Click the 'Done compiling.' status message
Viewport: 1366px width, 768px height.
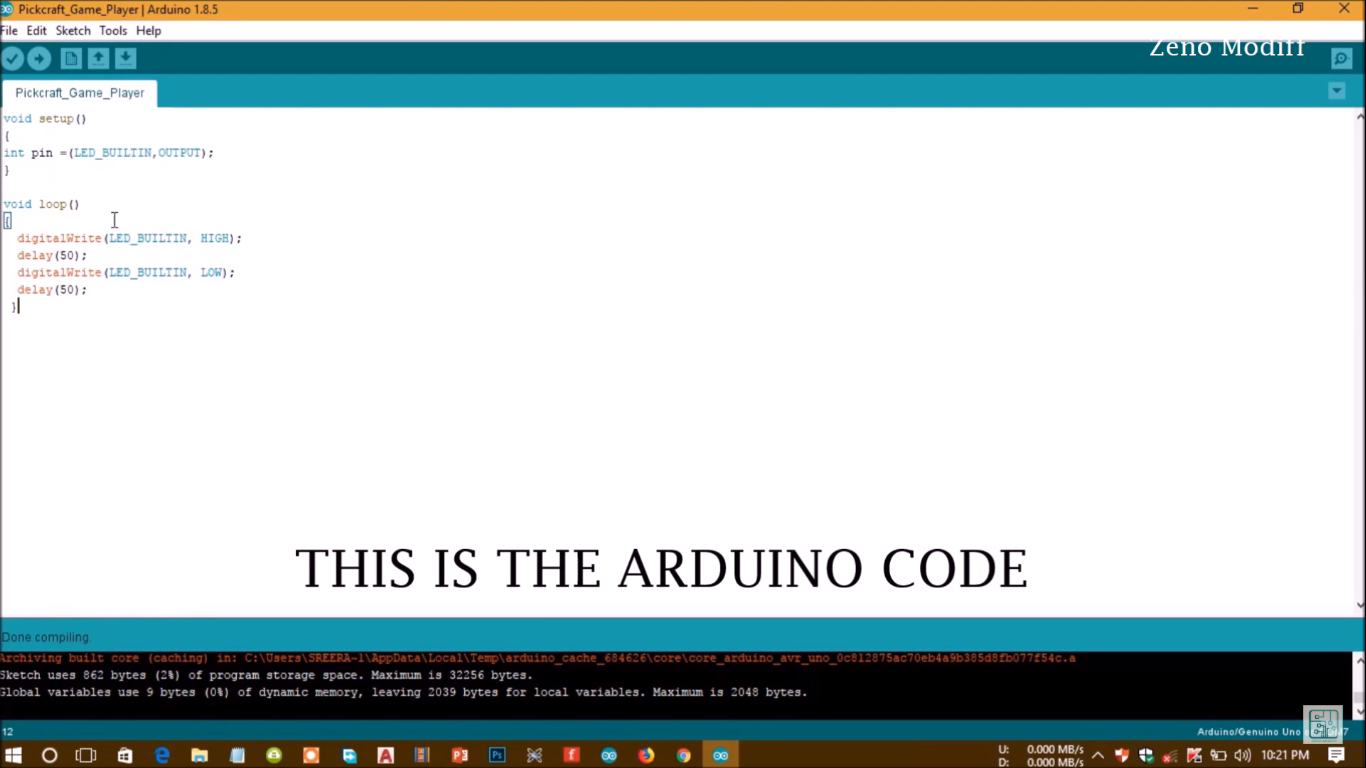(x=46, y=637)
